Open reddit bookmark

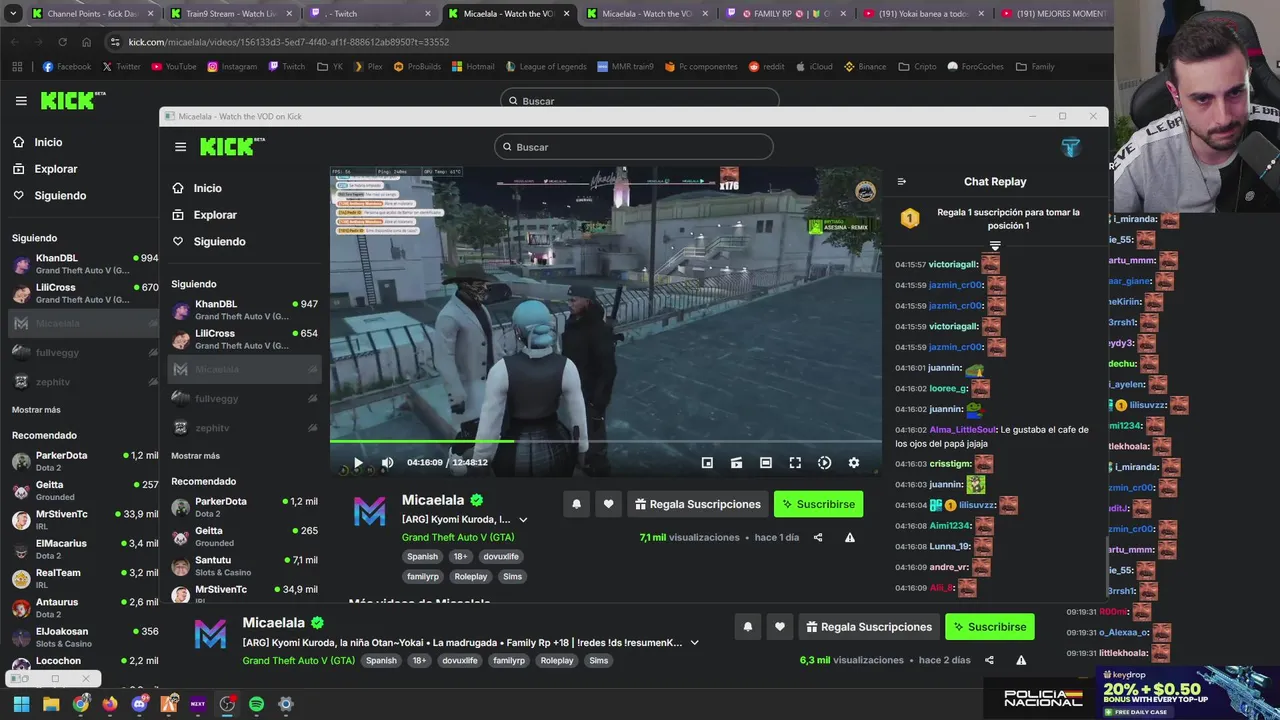click(767, 67)
